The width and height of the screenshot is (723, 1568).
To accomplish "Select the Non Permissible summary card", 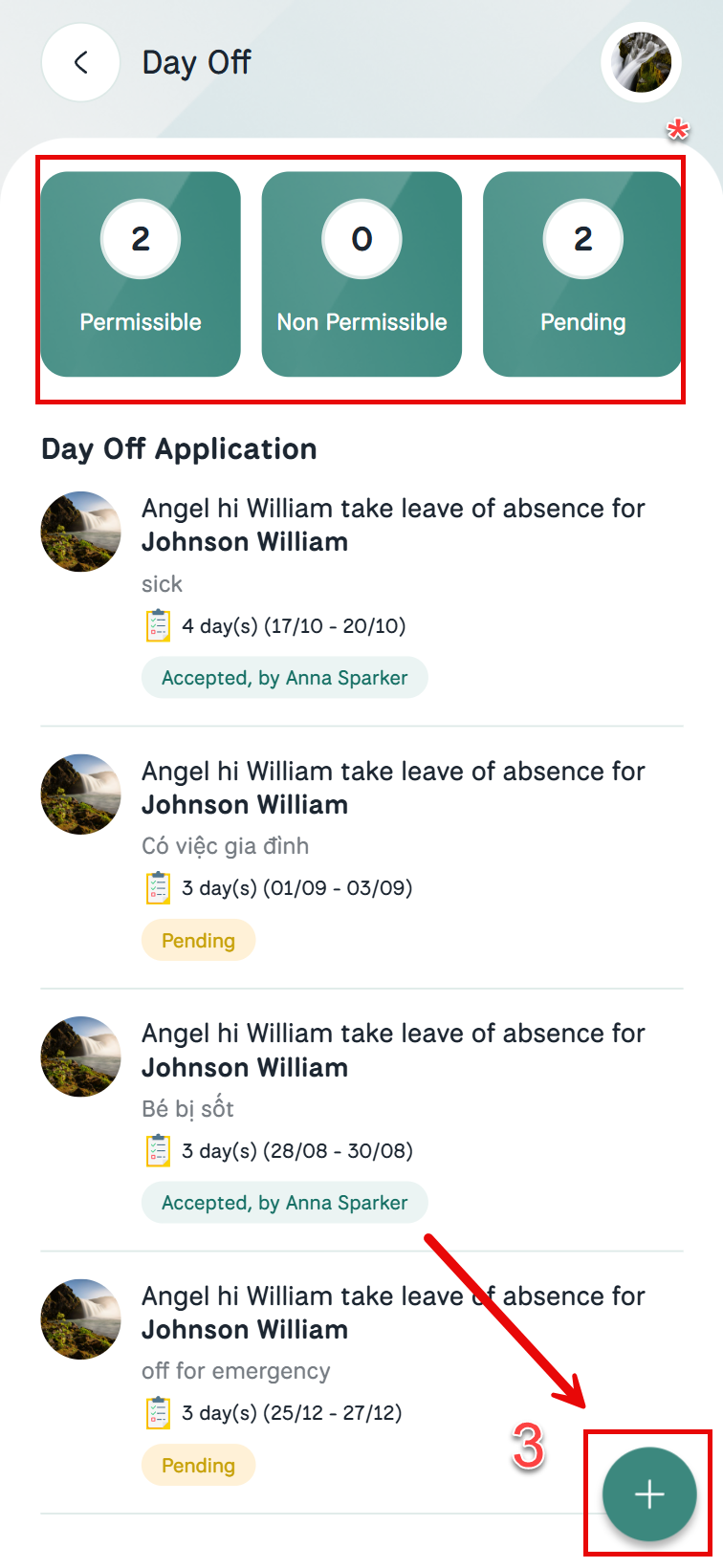I will 361,274.
